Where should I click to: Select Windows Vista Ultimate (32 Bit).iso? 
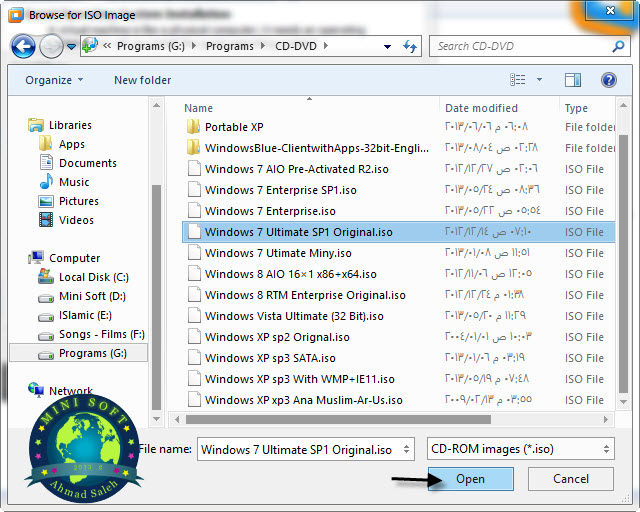pyautogui.click(x=294, y=316)
